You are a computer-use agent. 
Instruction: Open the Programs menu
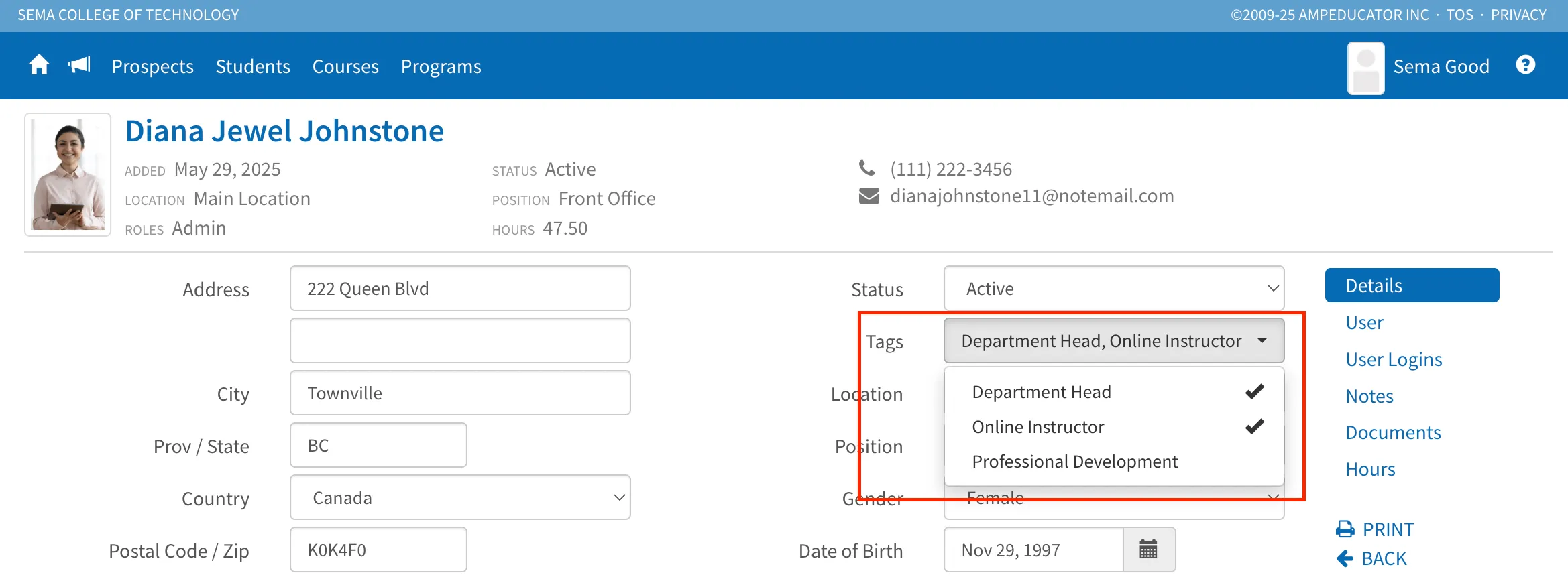coord(441,66)
